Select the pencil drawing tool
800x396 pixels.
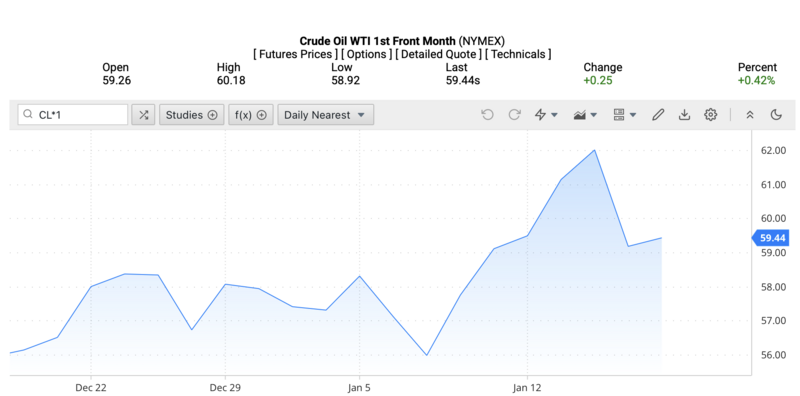click(658, 115)
